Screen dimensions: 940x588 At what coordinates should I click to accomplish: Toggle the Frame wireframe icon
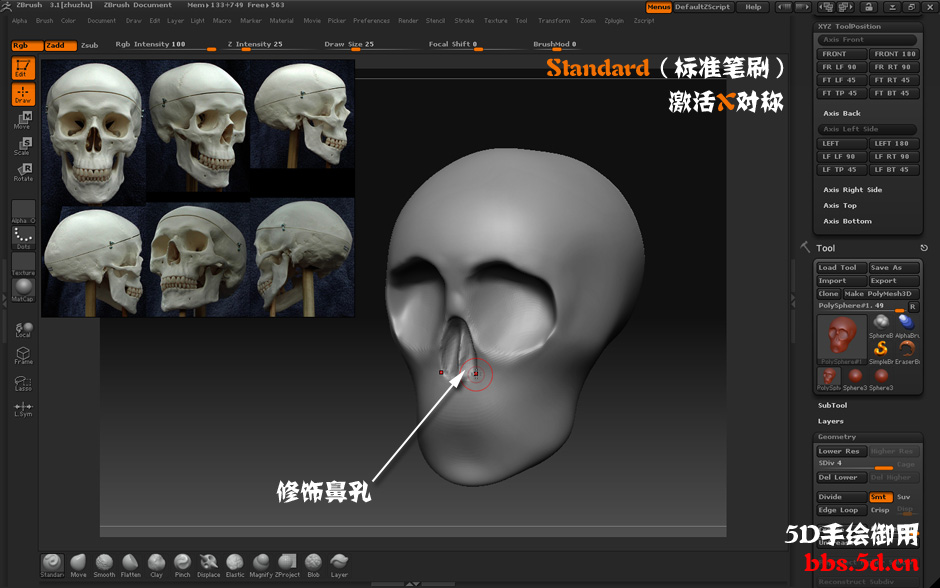[x=23, y=355]
